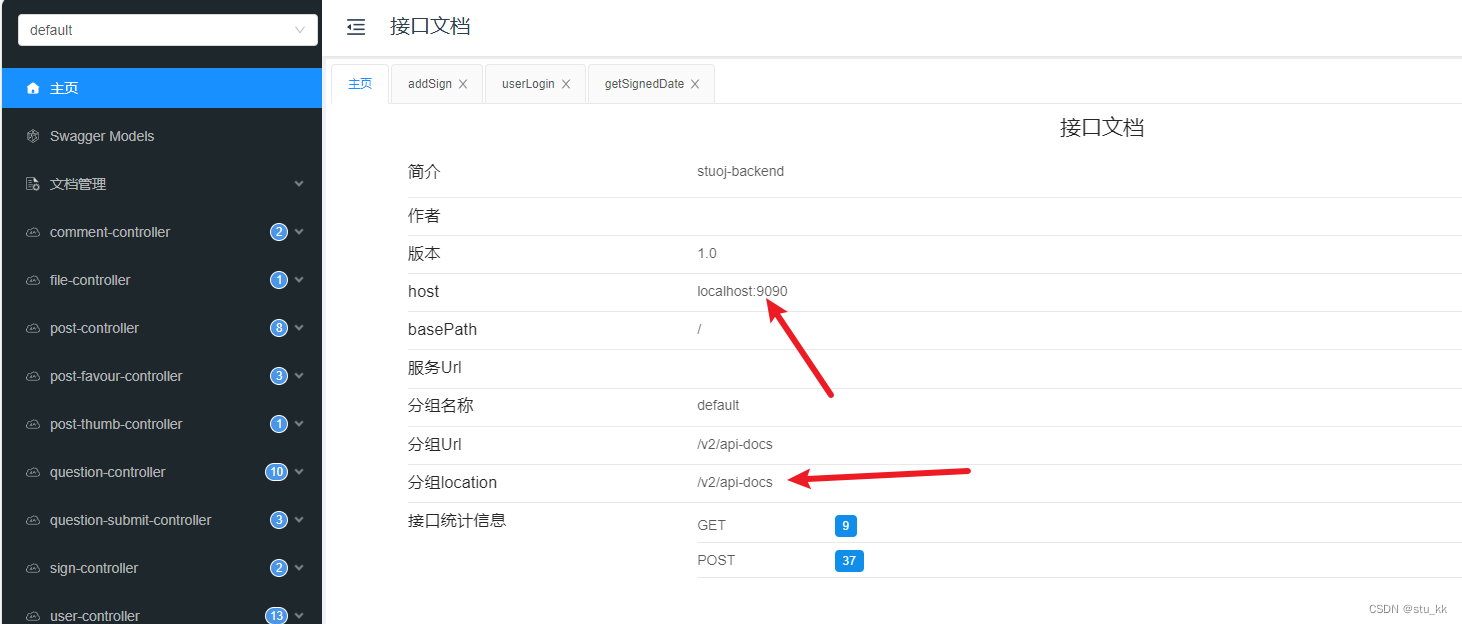
Task: Click the file-controller cloud icon
Action: click(x=35, y=279)
